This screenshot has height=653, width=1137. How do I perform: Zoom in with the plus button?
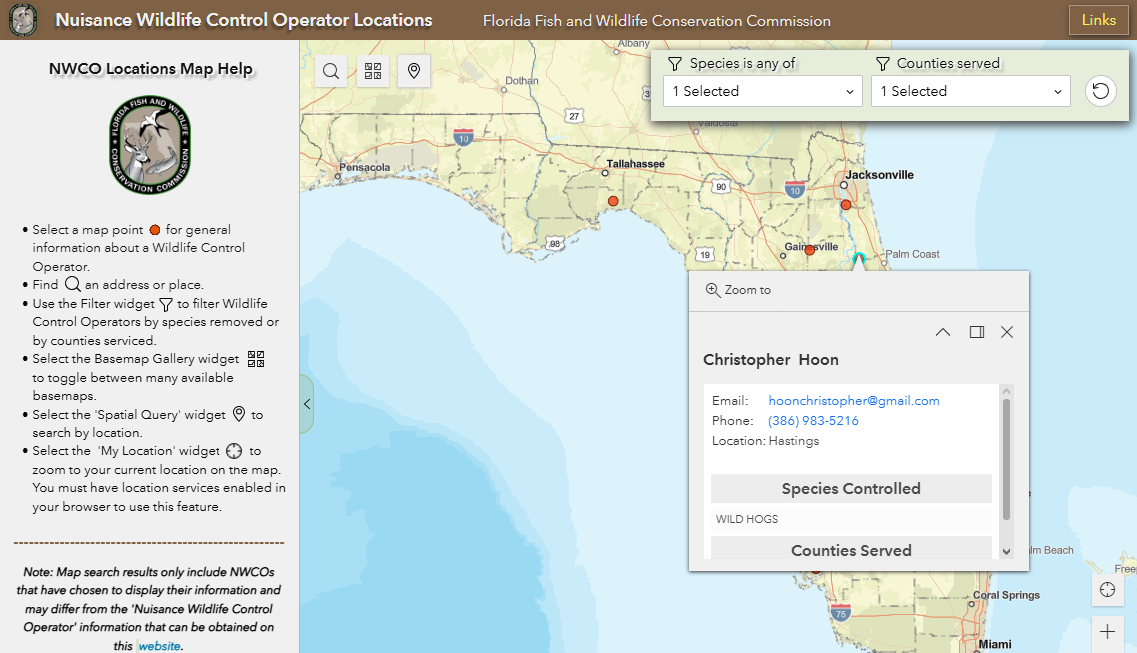click(1107, 632)
